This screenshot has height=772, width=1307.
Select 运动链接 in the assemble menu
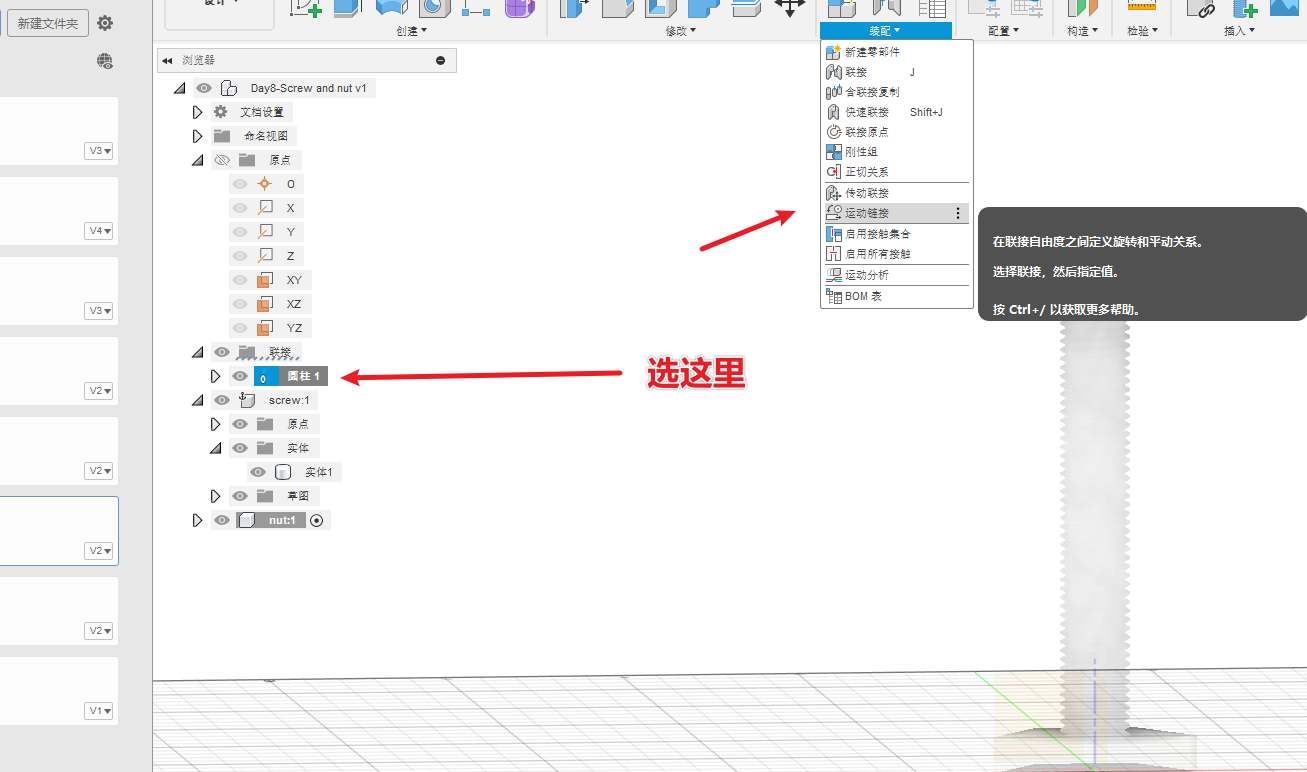866,213
